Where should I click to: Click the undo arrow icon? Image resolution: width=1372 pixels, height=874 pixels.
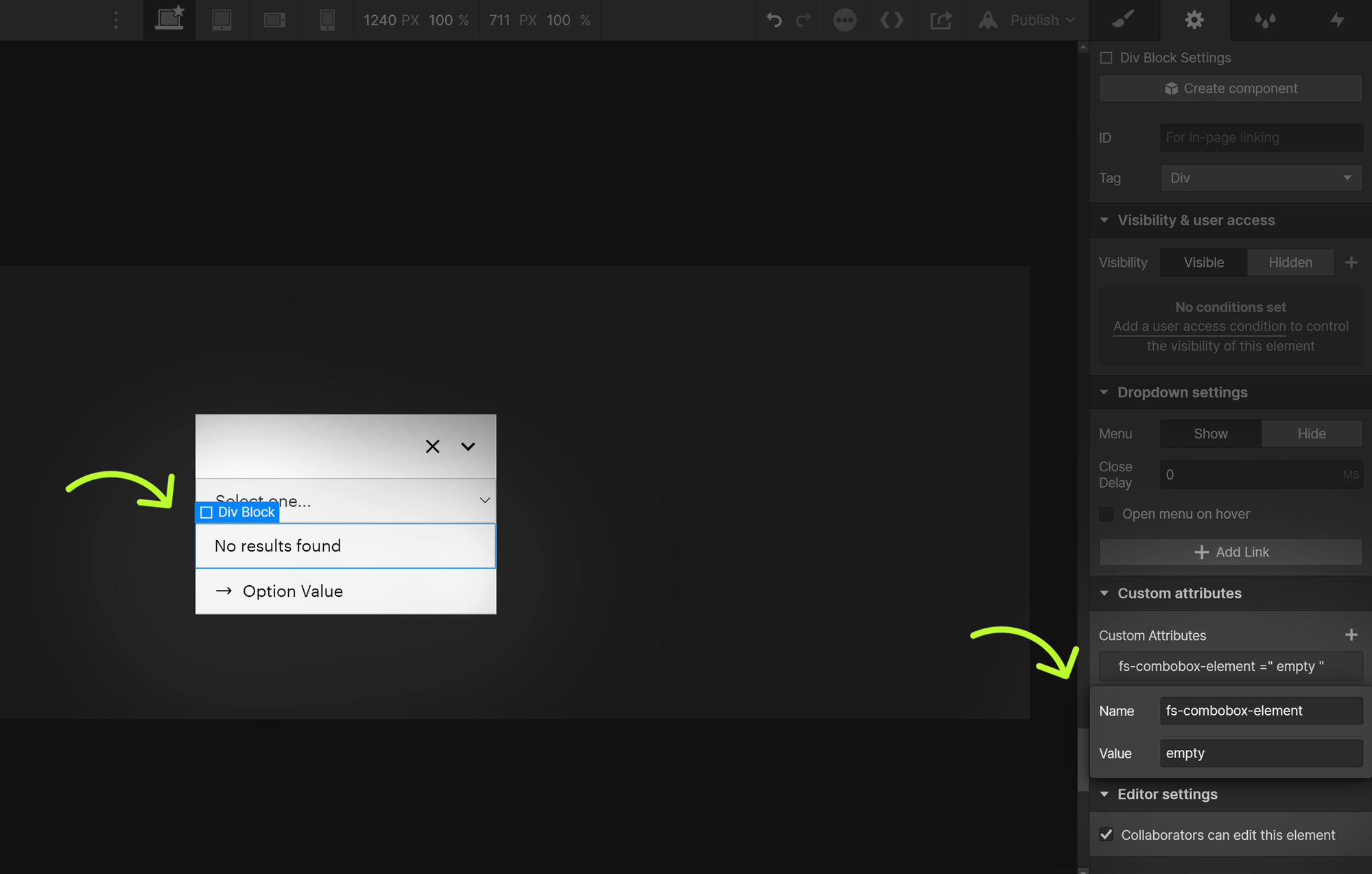tap(774, 20)
